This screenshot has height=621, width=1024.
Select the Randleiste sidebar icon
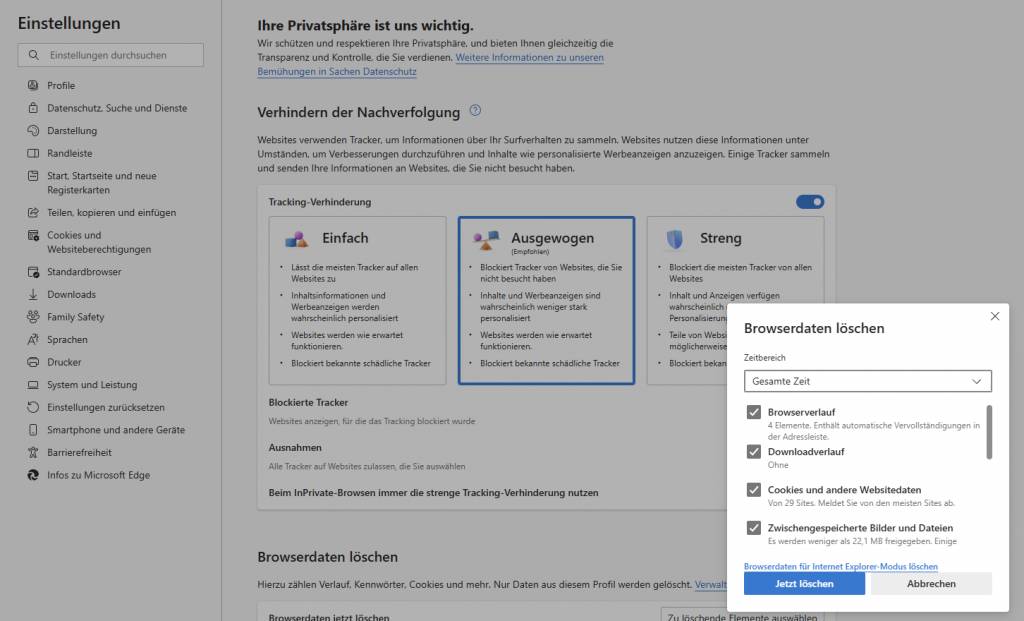click(x=32, y=153)
